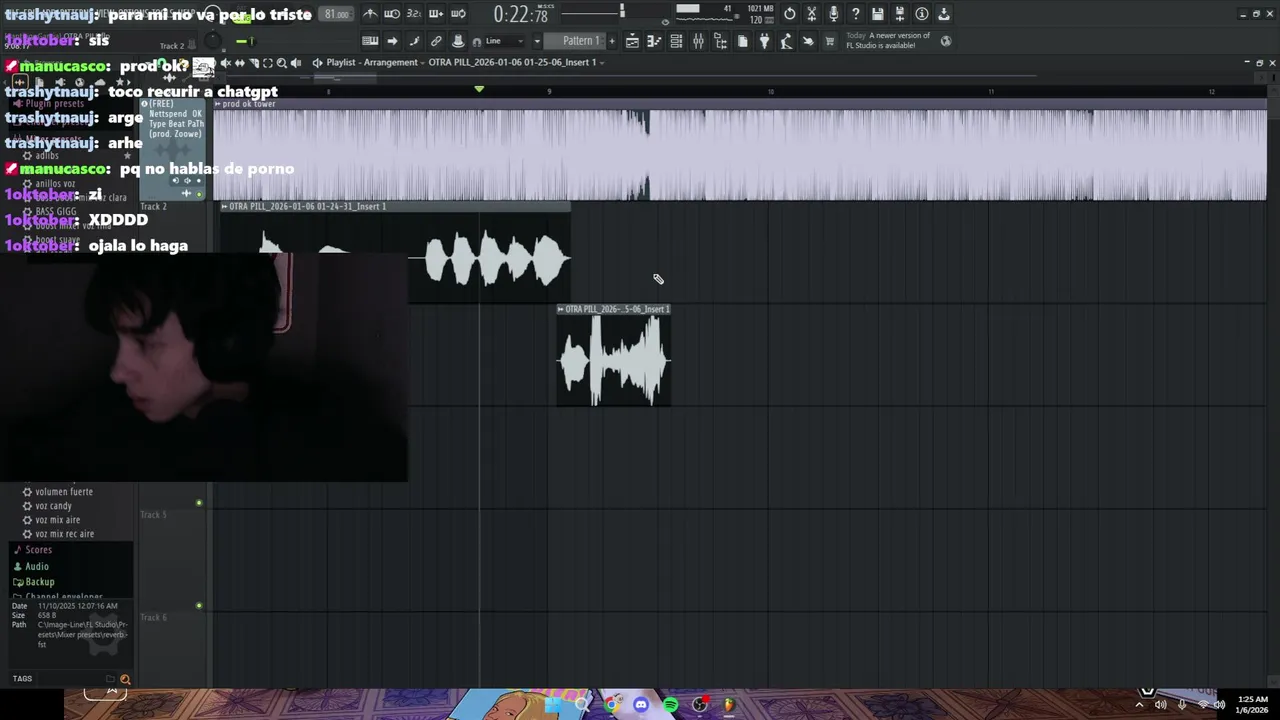Screen dimensions: 1280x720
Task: Select voz mix rec aire preset
Action: pyautogui.click(x=64, y=534)
